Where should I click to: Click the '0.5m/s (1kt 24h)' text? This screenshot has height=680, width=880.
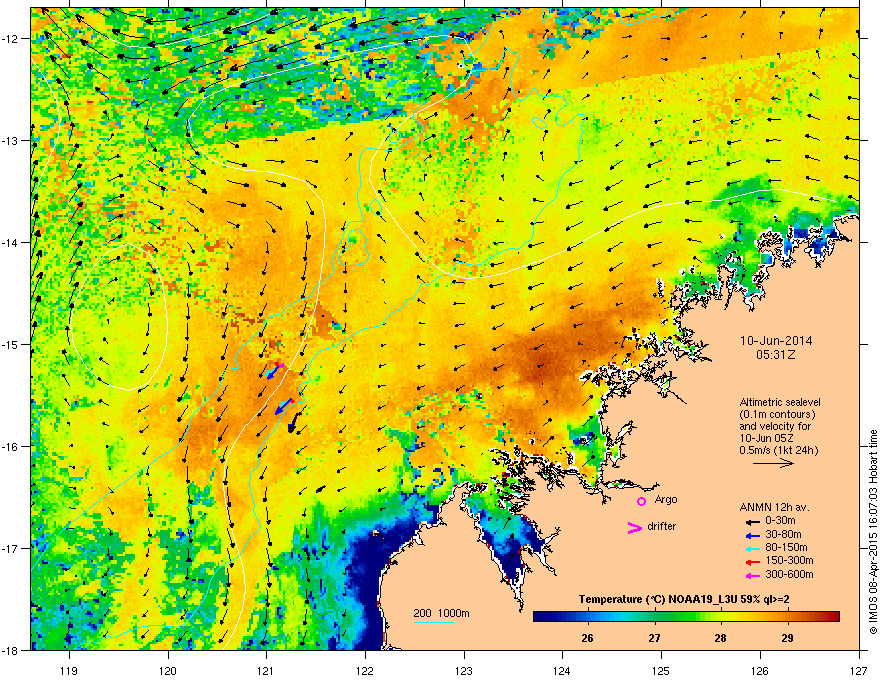tap(778, 450)
